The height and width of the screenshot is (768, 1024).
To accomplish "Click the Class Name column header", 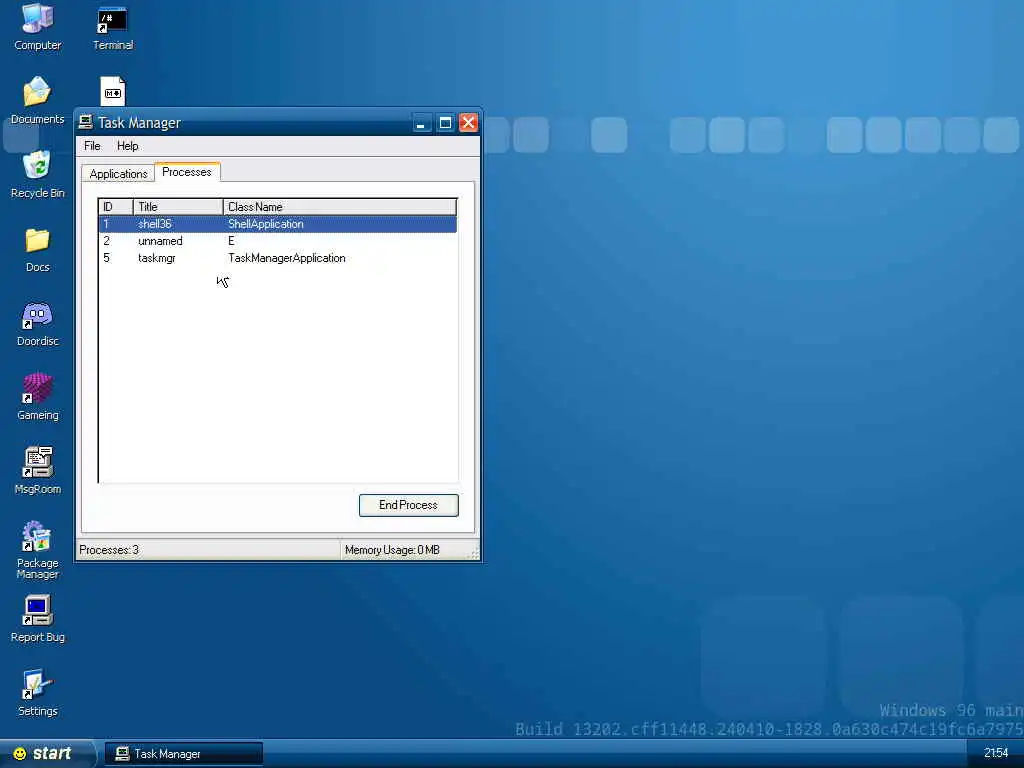I will [x=340, y=207].
